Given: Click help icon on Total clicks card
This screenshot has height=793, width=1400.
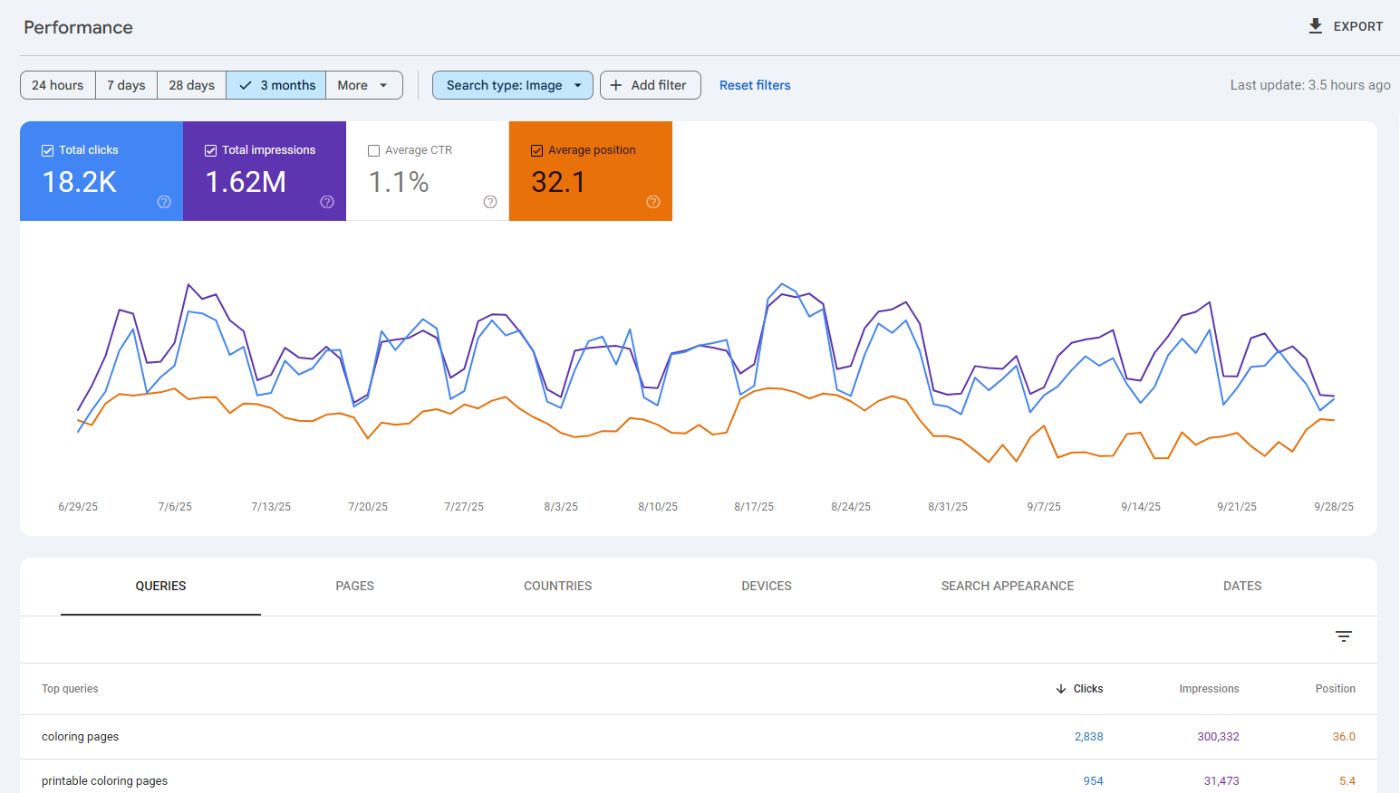Looking at the screenshot, I should (164, 202).
